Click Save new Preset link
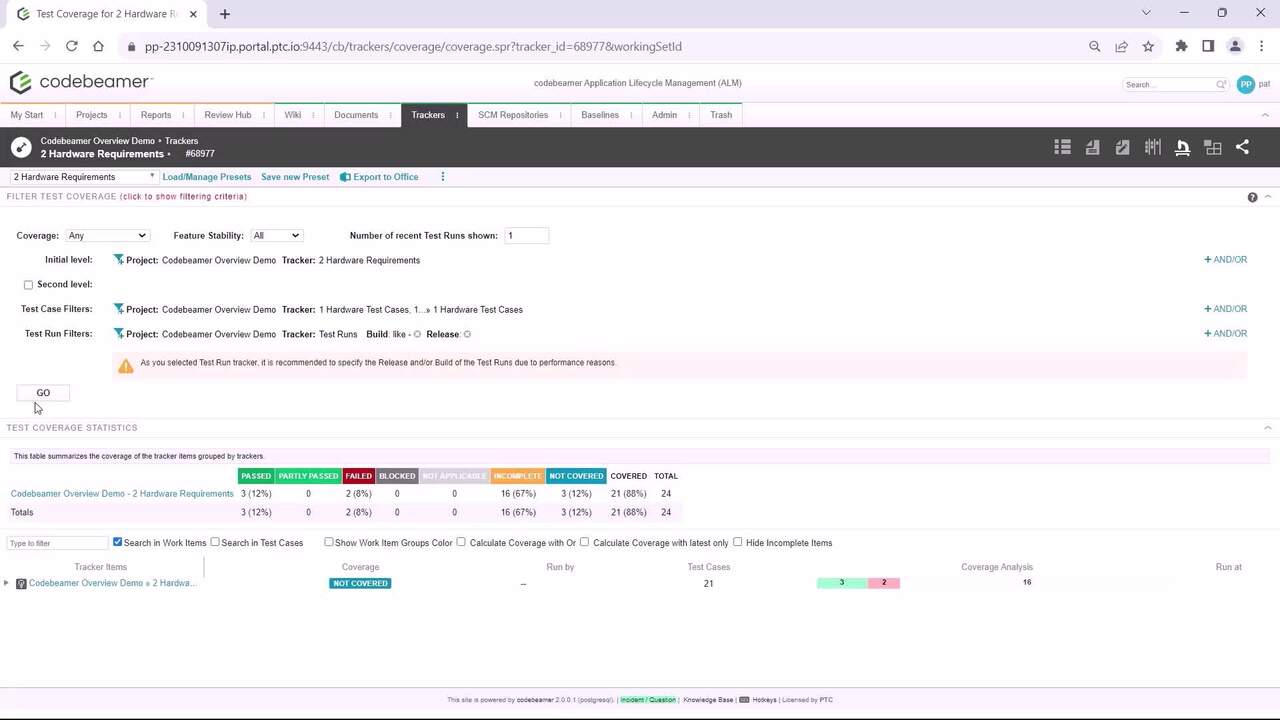Image resolution: width=1280 pixels, height=720 pixels. click(x=295, y=177)
